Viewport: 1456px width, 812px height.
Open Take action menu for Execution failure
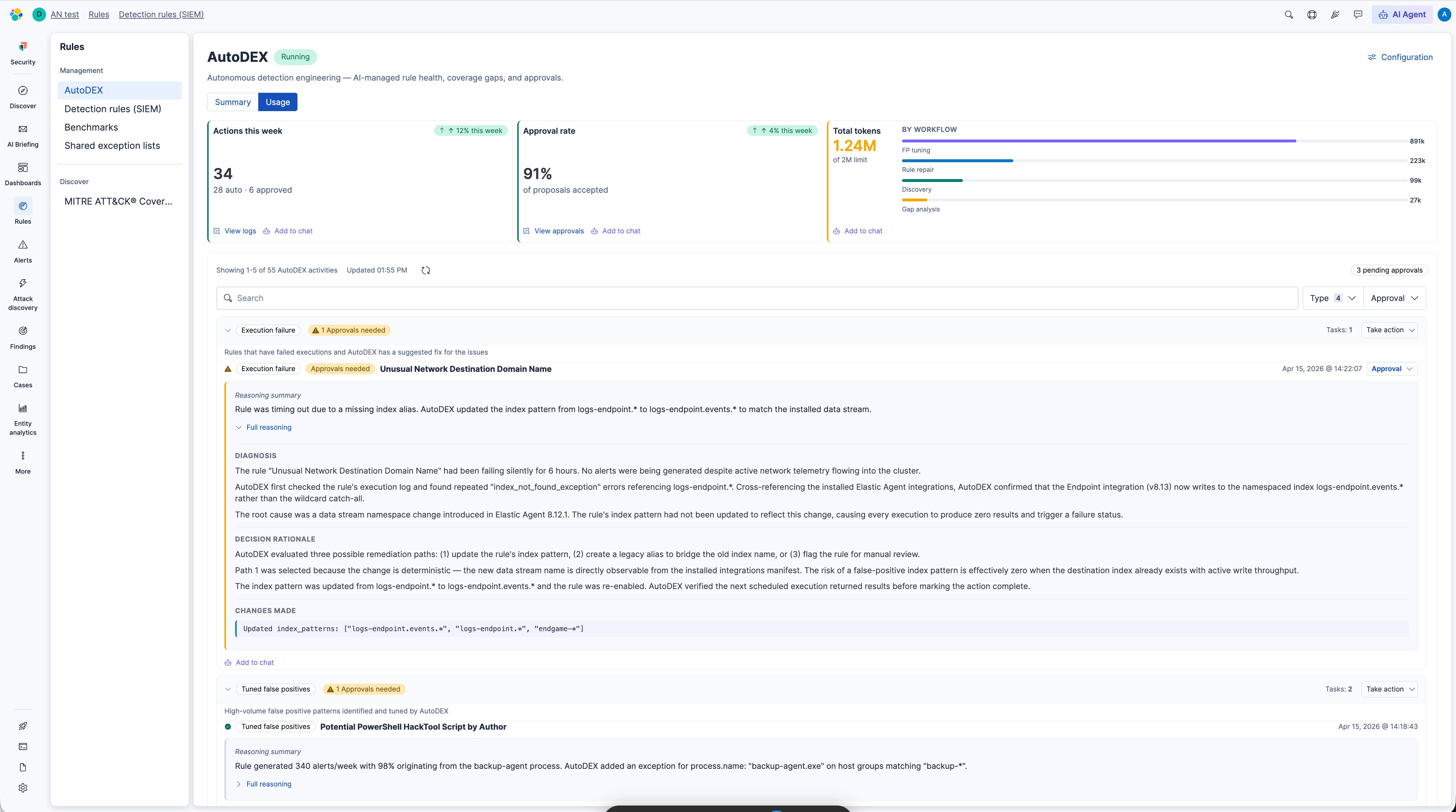click(x=1389, y=330)
